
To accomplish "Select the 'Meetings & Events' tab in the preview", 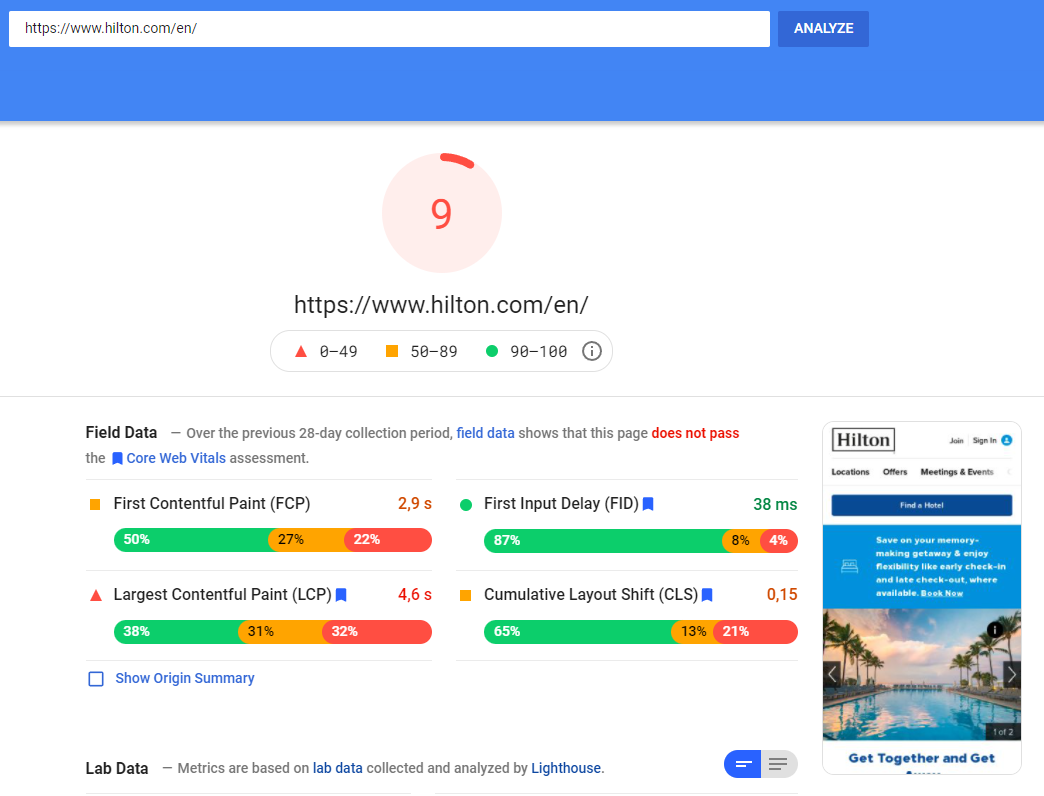I will (x=957, y=472).
